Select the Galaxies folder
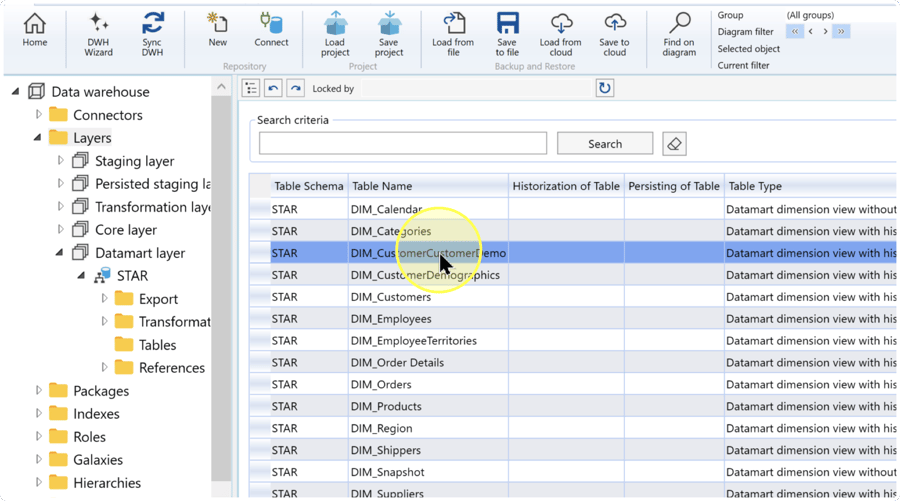Image resolution: width=900 pixels, height=501 pixels. tap(98, 460)
